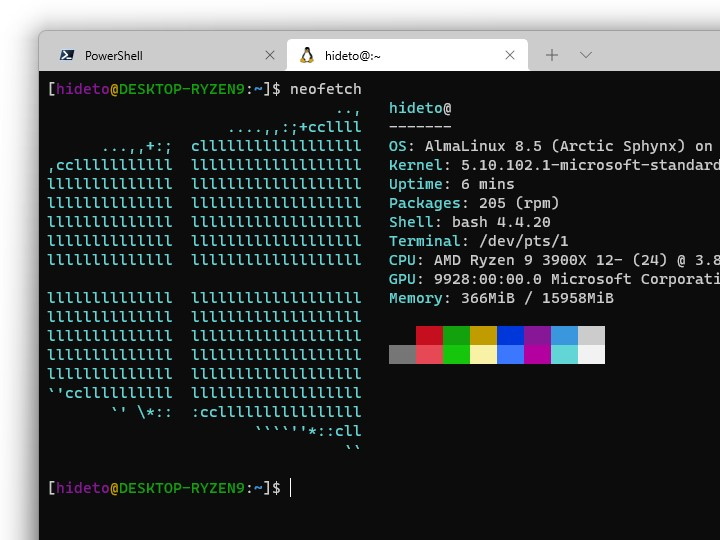Click the Linux penguin tab icon
Screen dimensions: 720x540
pos(307,55)
